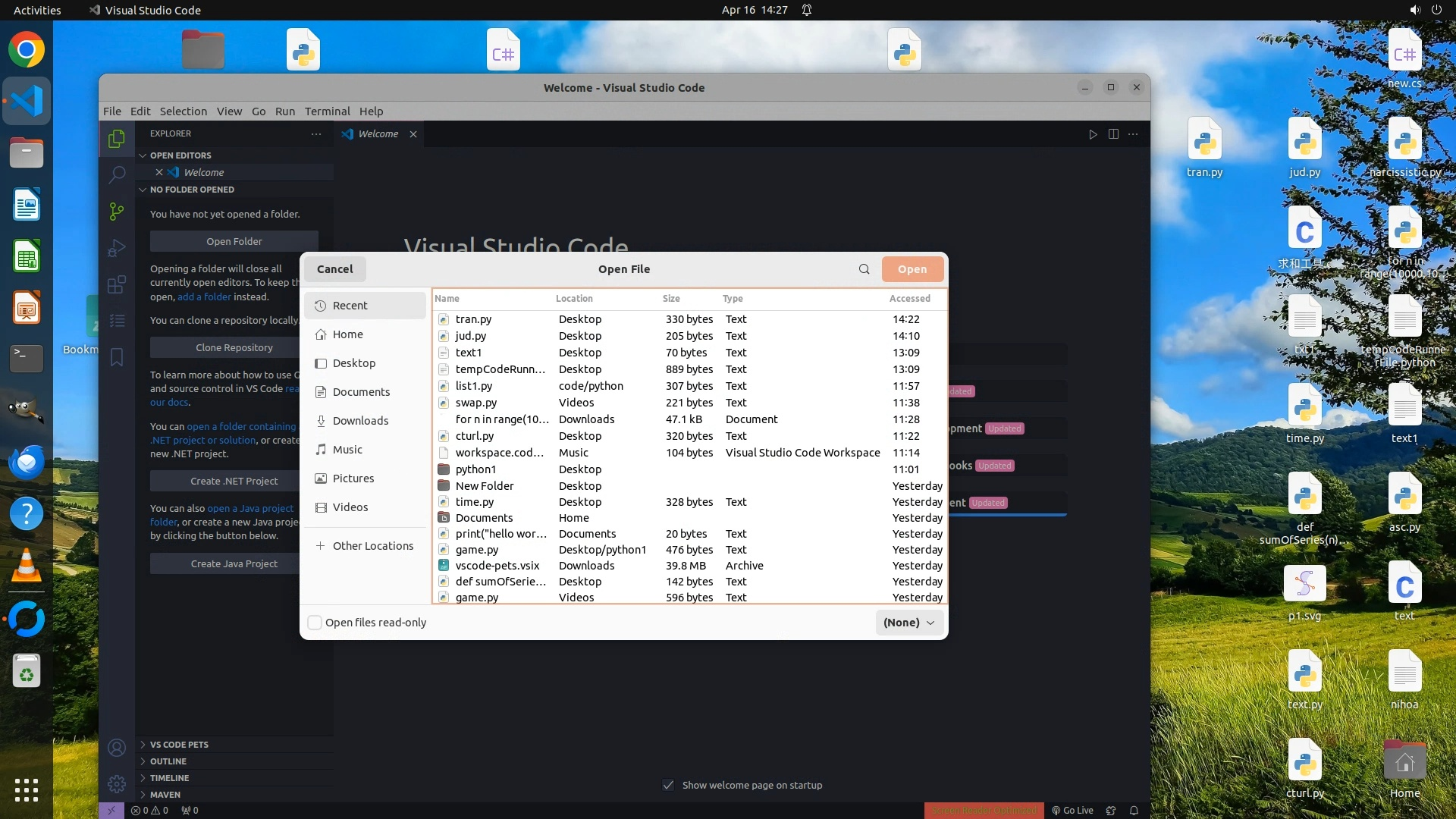Open the Accounts icon in activity bar
The width and height of the screenshot is (1456, 819).
[x=116, y=748]
